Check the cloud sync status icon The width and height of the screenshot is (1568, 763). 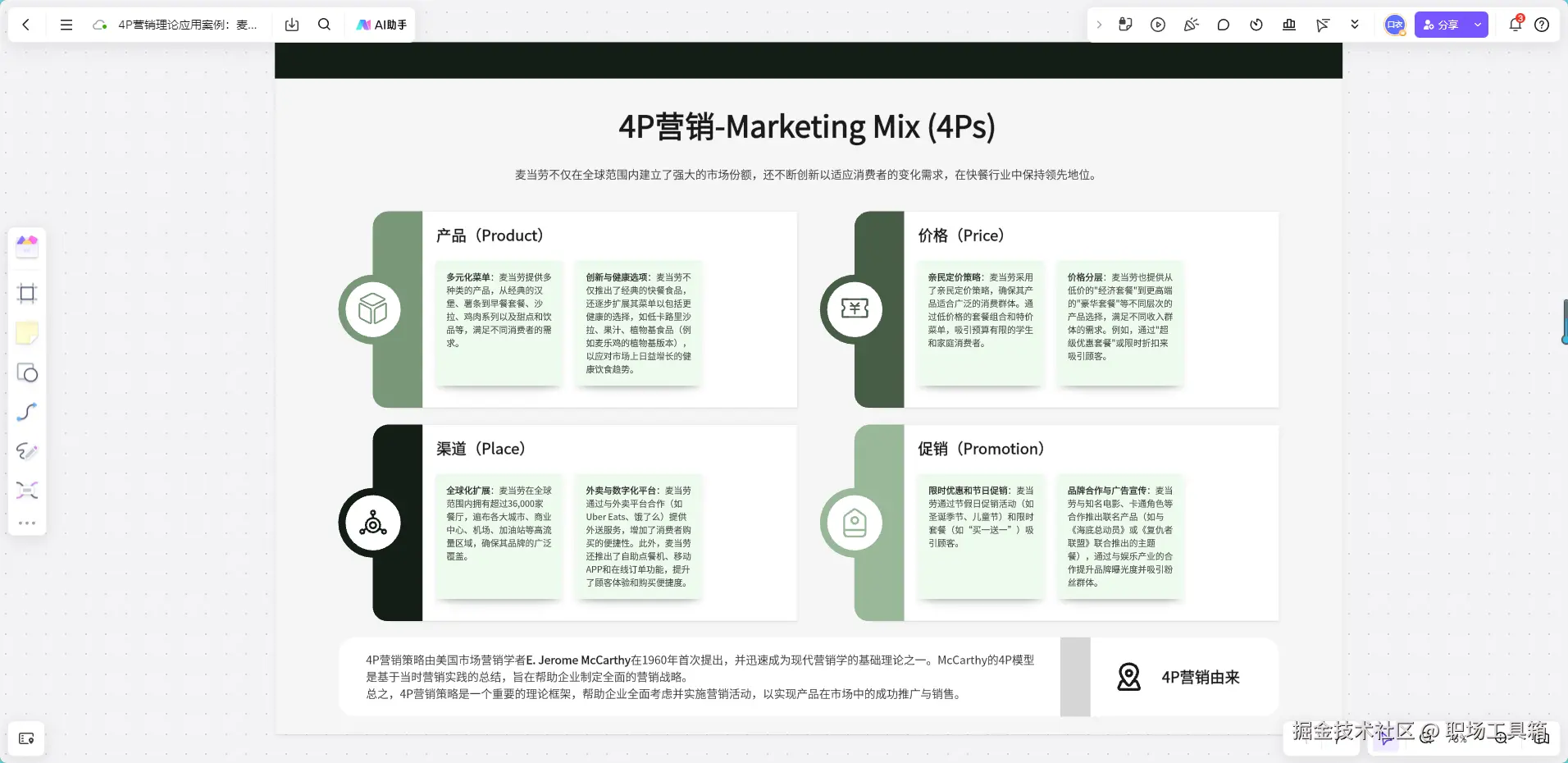coord(100,25)
